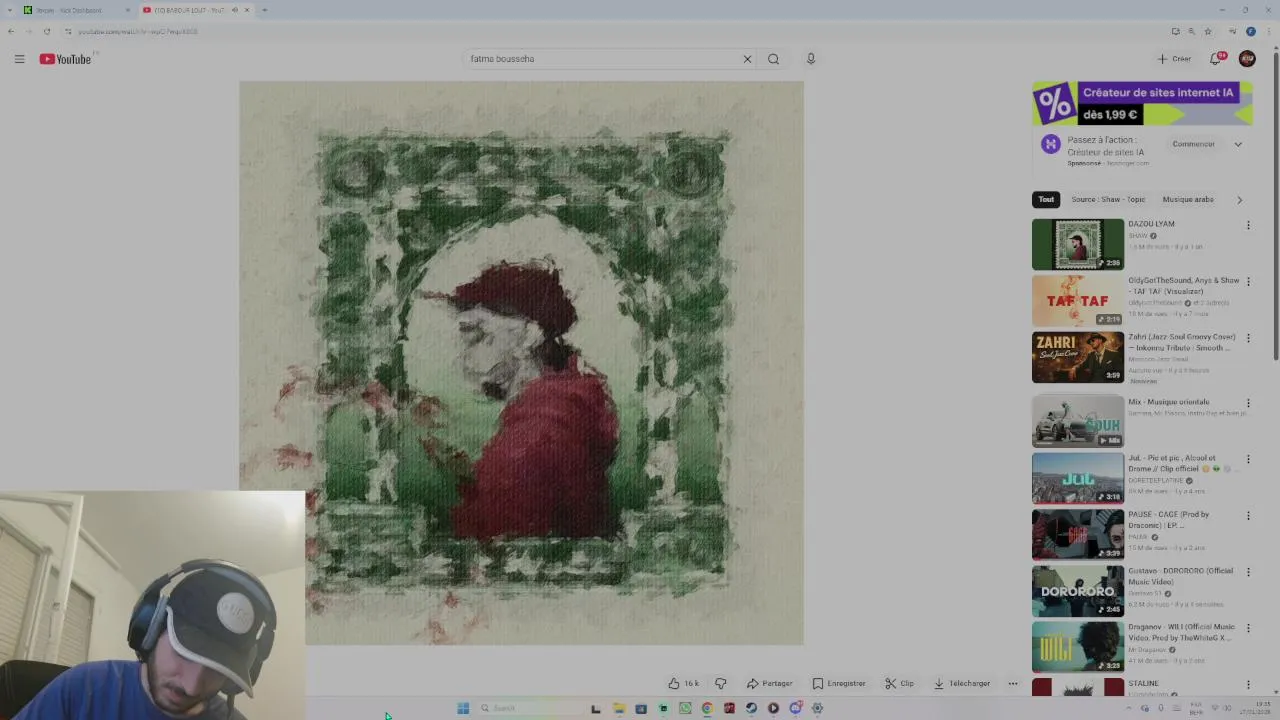This screenshot has width=1280, height=720.
Task: Switch to the Kick Dashboard browser tab
Action: (77, 10)
